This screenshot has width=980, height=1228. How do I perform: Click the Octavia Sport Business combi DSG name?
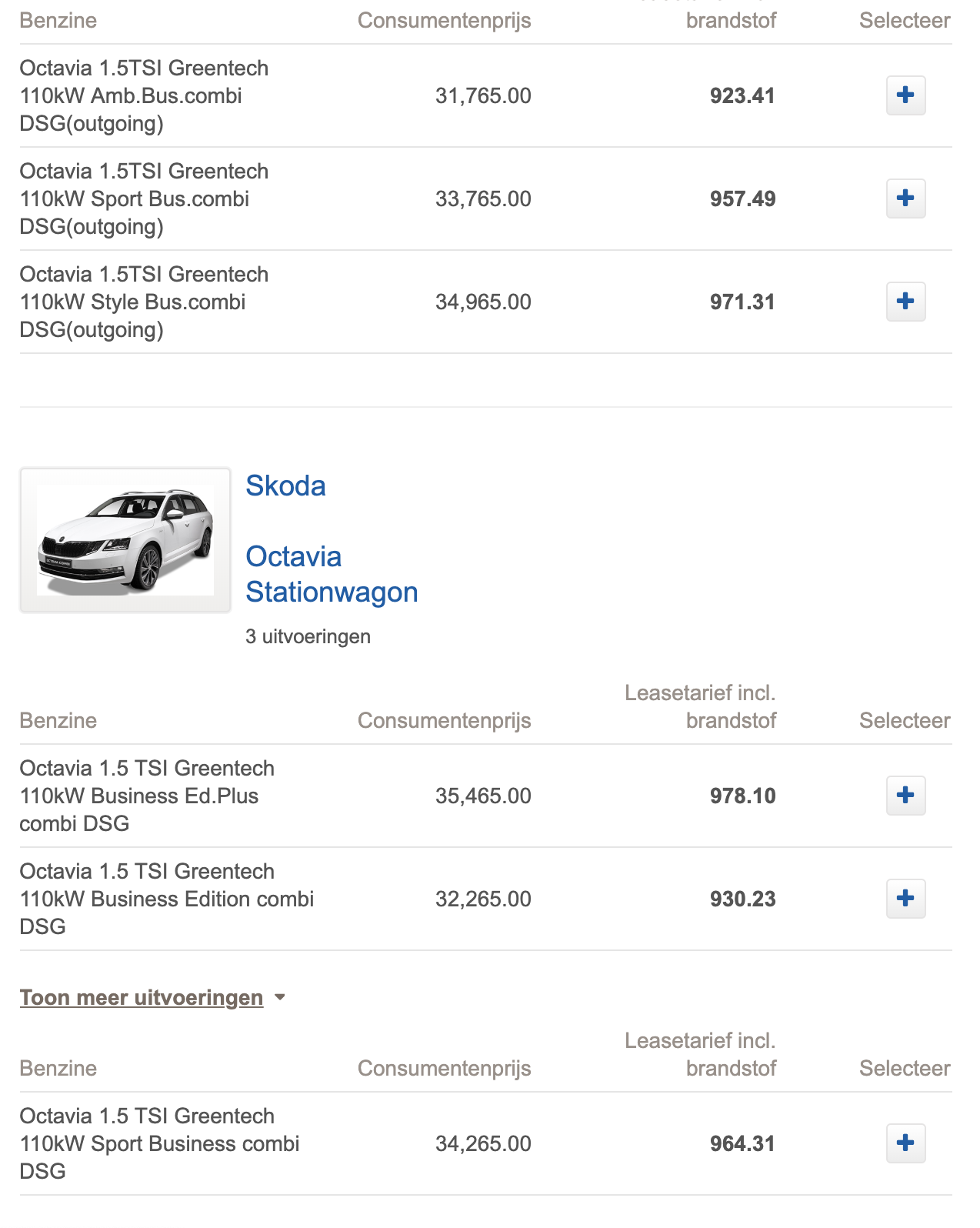[159, 1143]
